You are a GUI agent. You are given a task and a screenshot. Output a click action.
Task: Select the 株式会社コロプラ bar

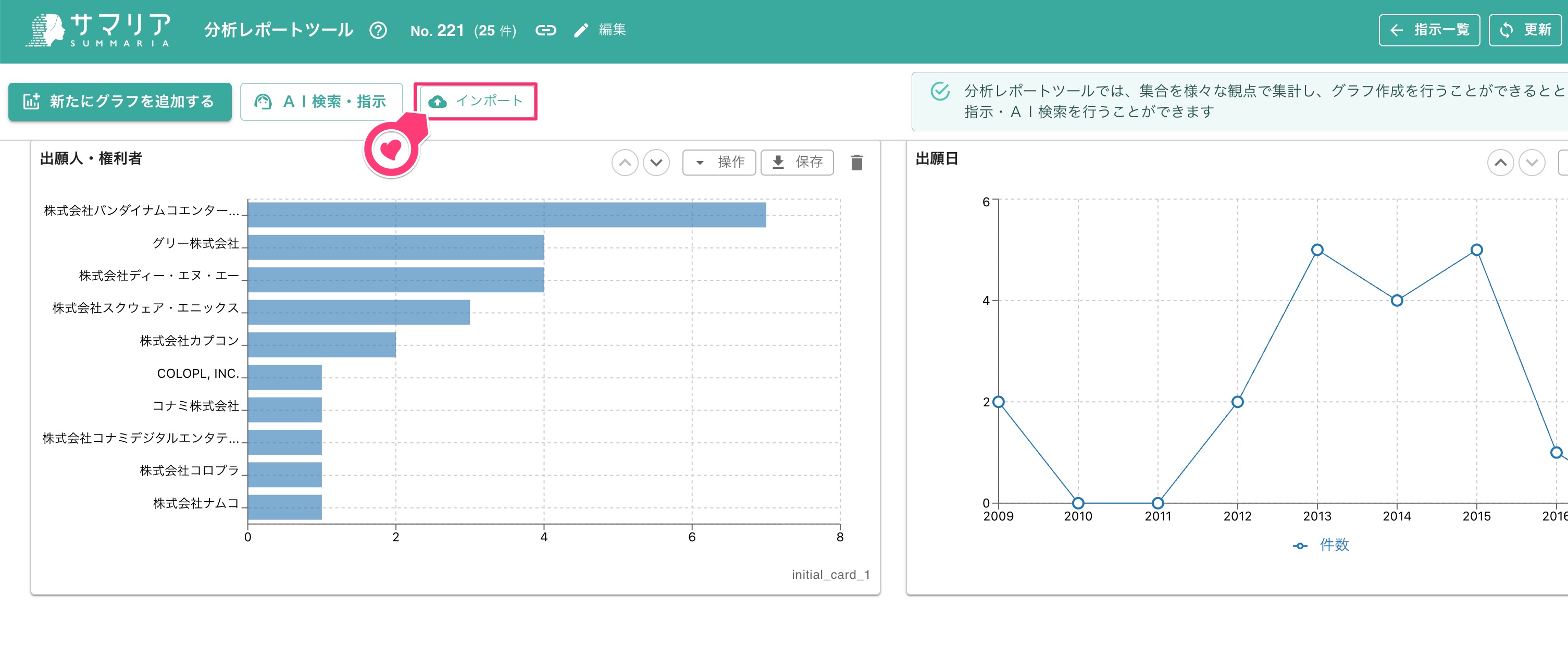tap(285, 475)
